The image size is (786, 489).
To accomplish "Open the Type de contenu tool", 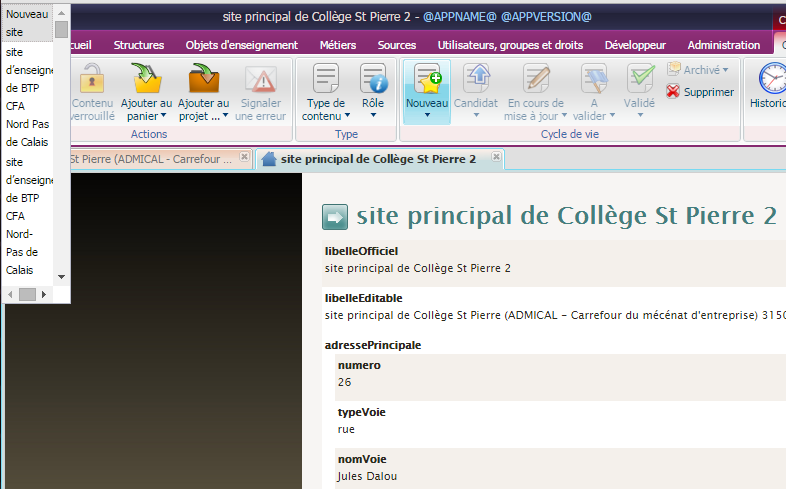I will (325, 78).
